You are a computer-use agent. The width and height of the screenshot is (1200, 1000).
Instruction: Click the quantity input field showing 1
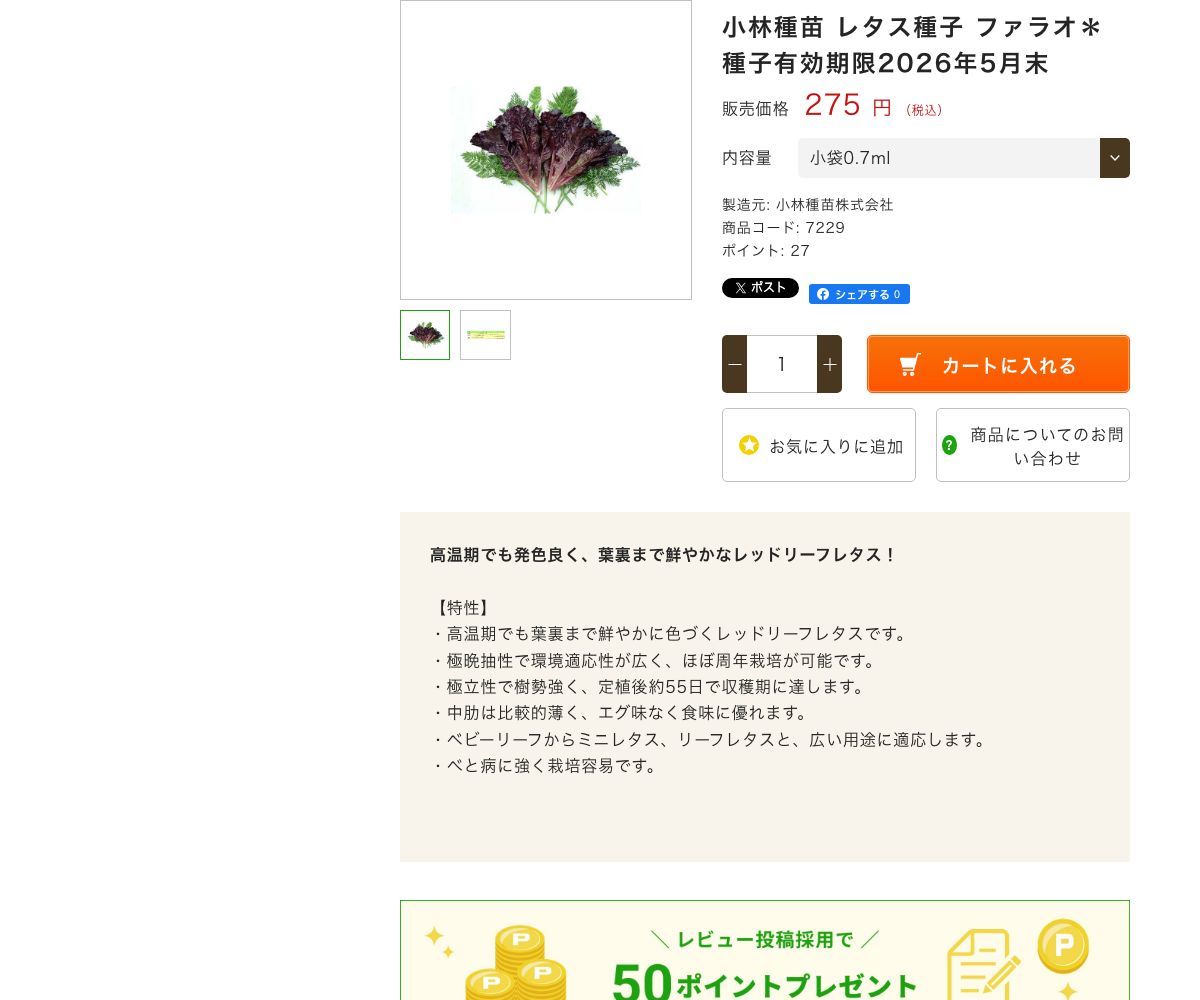[x=781, y=364]
